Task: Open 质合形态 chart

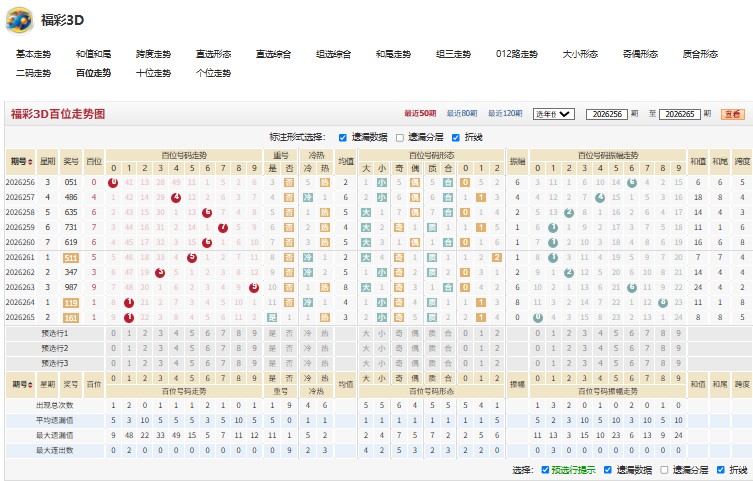Action: [700, 54]
